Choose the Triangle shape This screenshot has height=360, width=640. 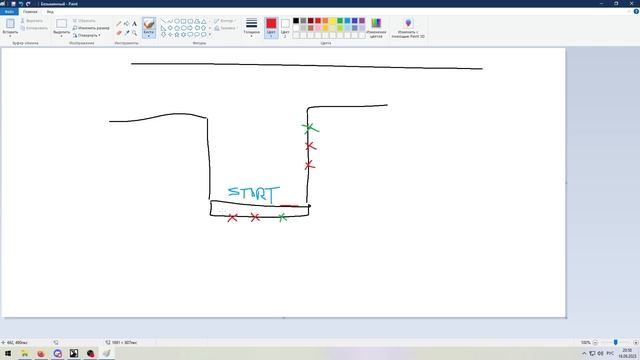click(203, 21)
